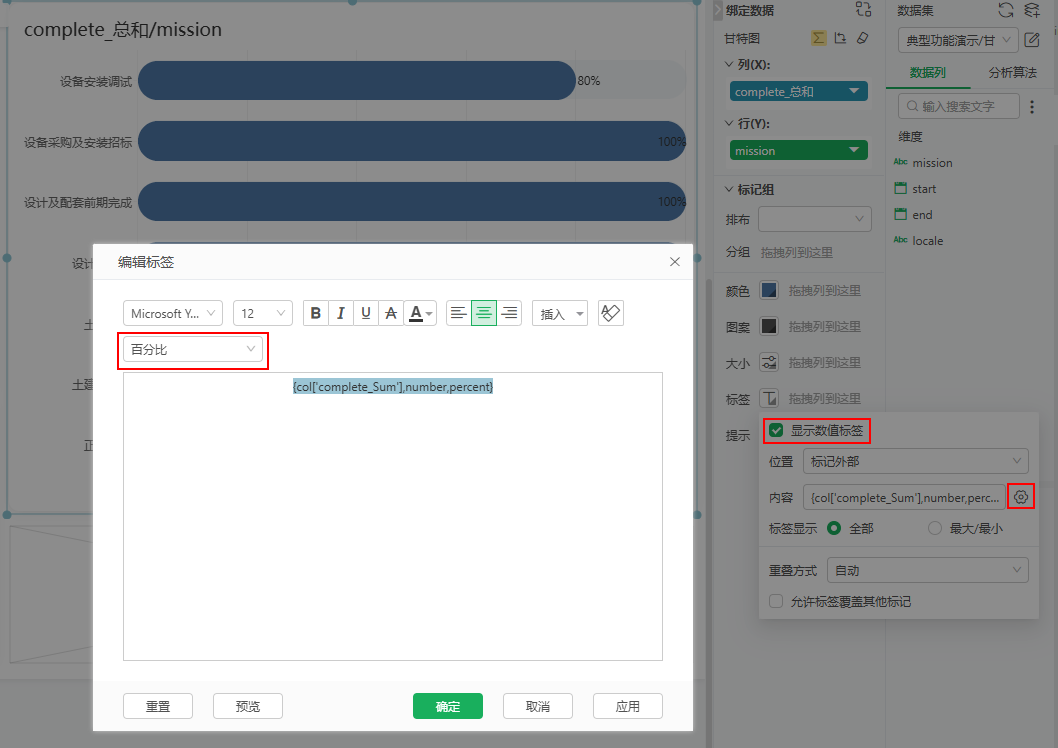Click the label expression text area
This screenshot has height=748, width=1058.
(393, 516)
